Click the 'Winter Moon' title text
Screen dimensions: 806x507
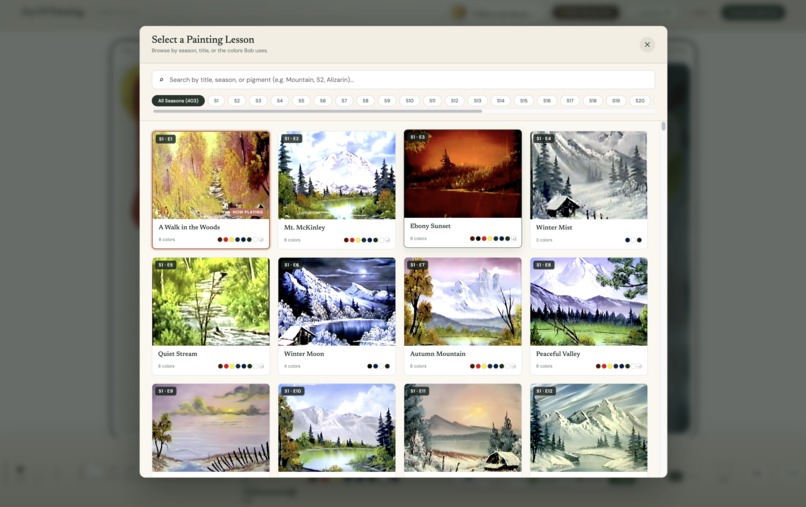[x=304, y=354]
